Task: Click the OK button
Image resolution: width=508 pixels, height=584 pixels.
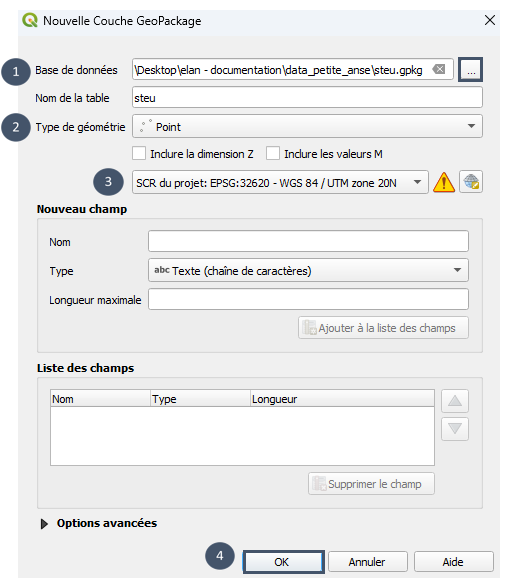Action: click(283, 562)
